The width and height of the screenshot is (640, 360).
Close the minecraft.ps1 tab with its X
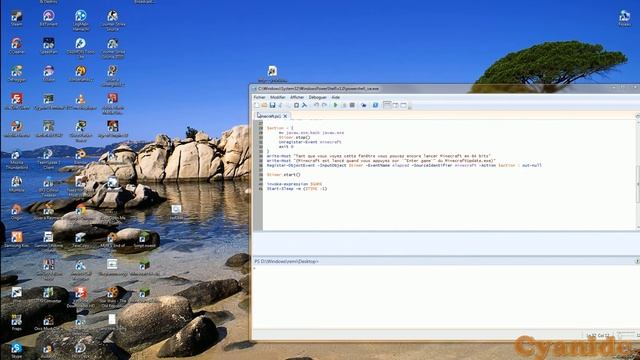pos(285,116)
